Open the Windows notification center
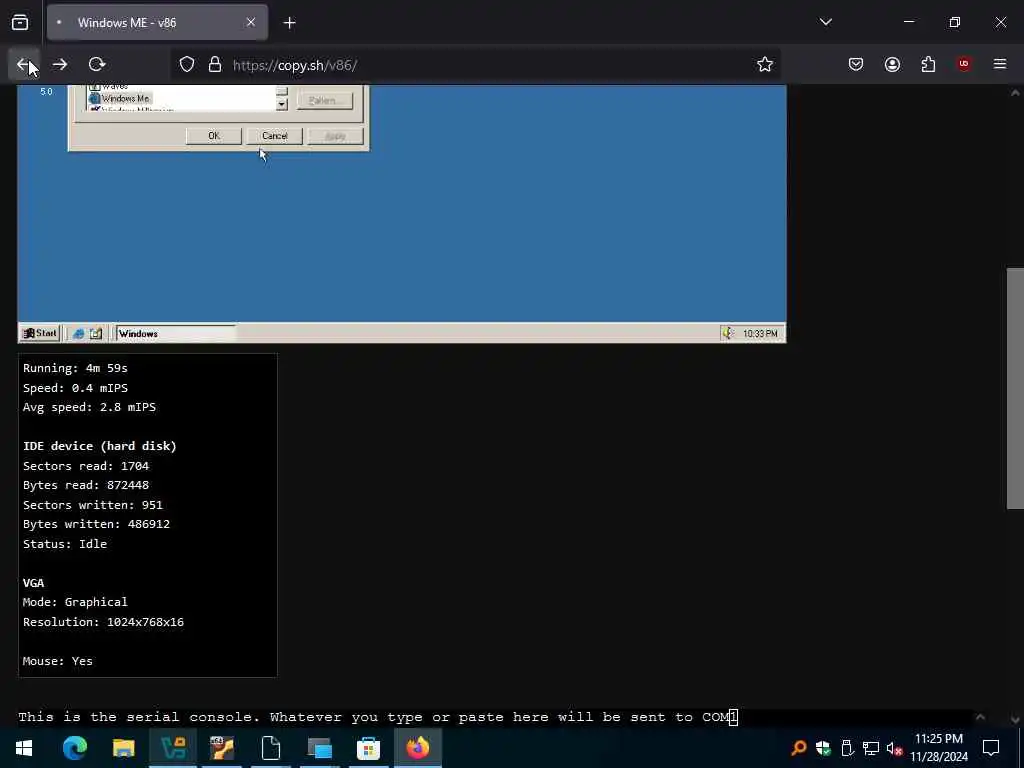The height and width of the screenshot is (768, 1024). [991, 748]
